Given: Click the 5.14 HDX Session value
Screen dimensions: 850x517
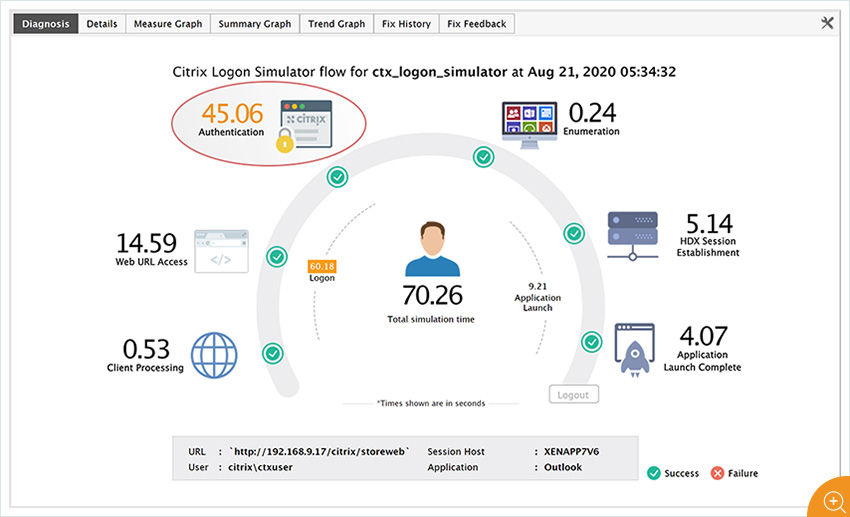Looking at the screenshot, I should point(709,223).
